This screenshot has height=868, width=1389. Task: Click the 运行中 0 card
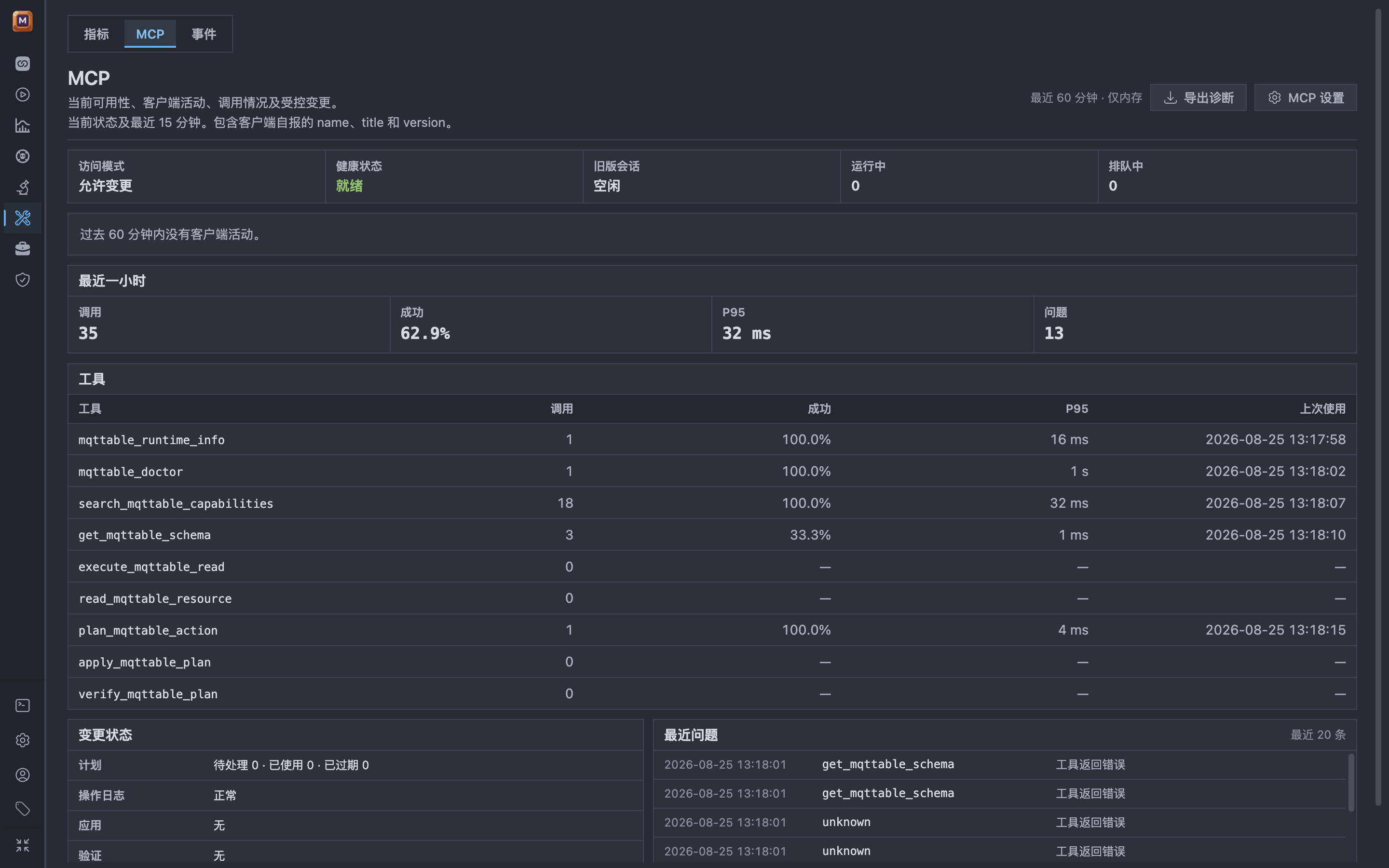[x=969, y=176]
